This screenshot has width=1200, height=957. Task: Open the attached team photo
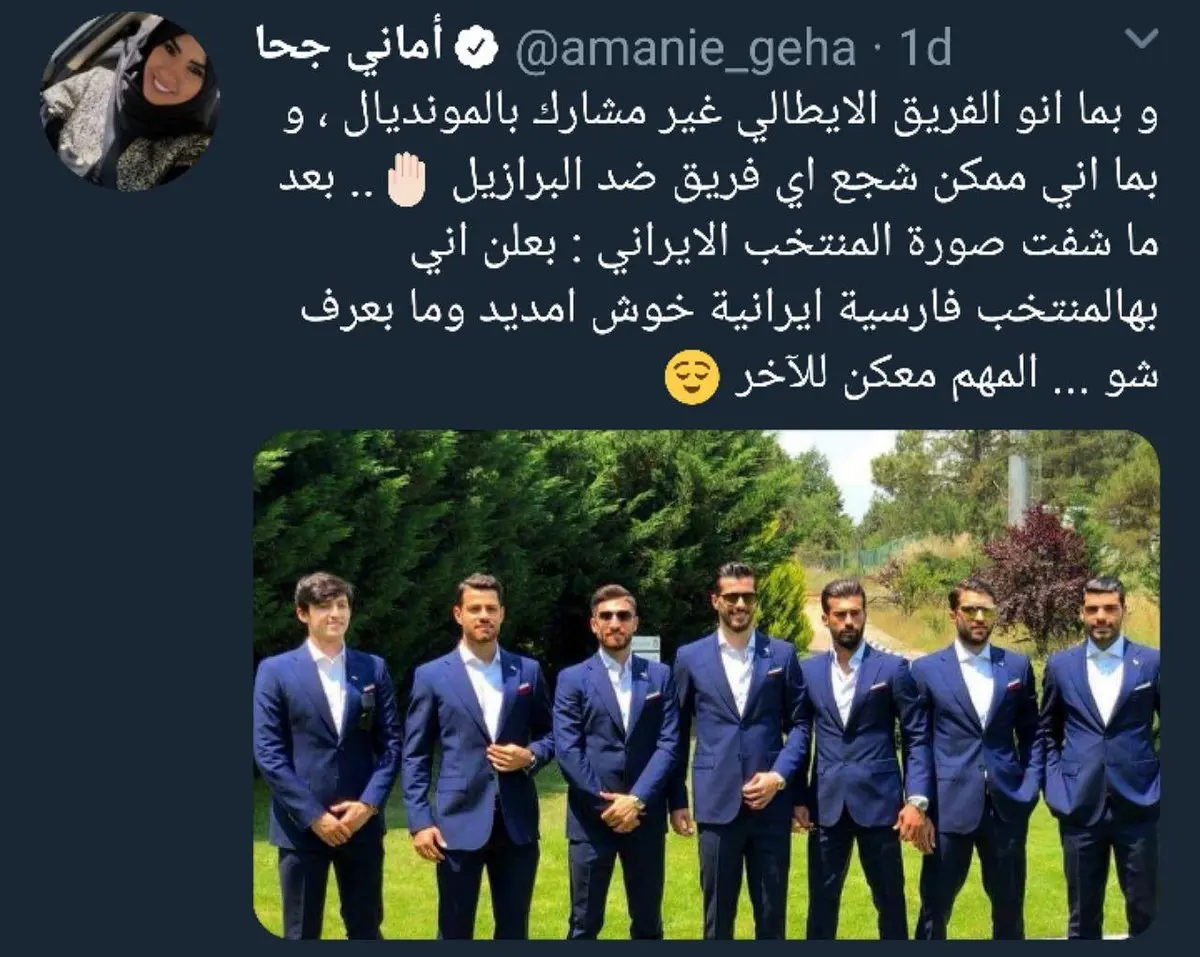(706, 685)
